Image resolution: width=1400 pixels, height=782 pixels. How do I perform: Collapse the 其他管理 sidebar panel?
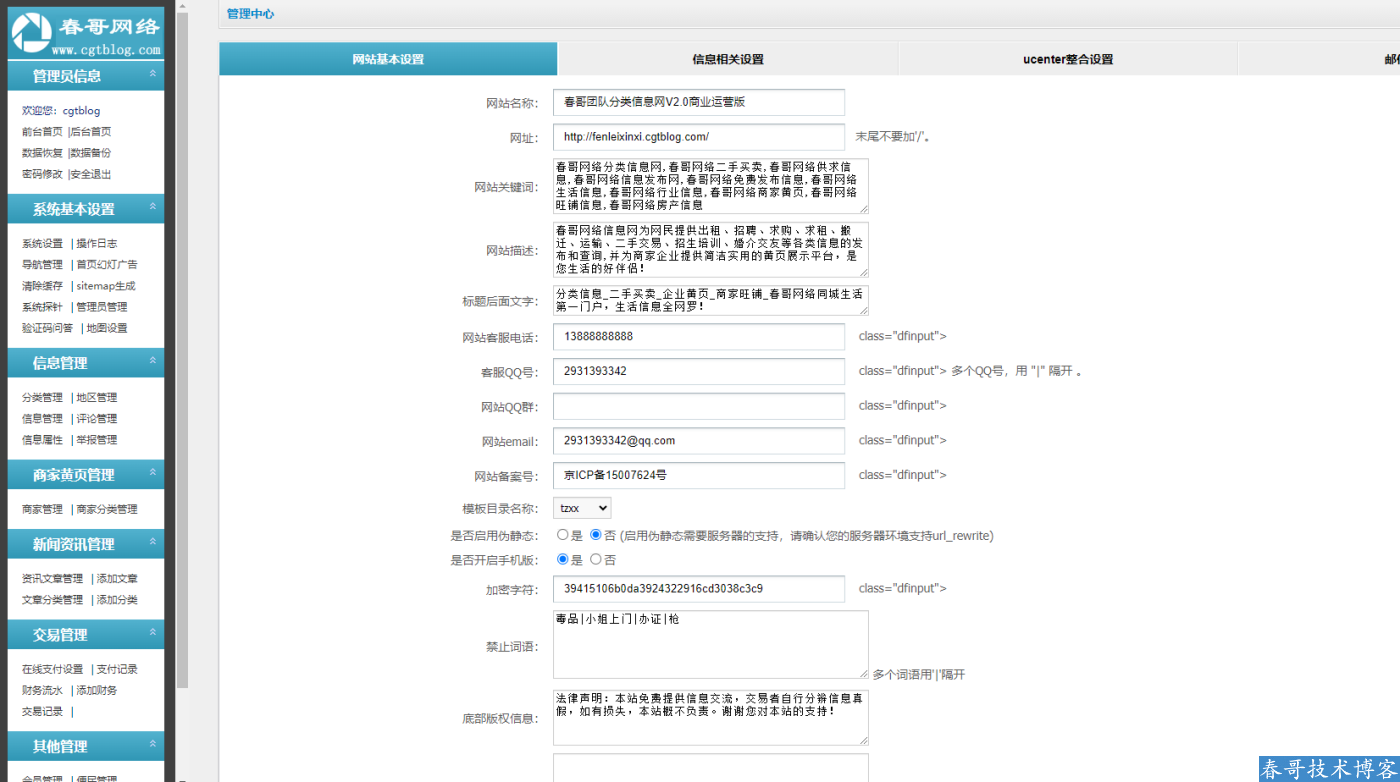click(153, 743)
